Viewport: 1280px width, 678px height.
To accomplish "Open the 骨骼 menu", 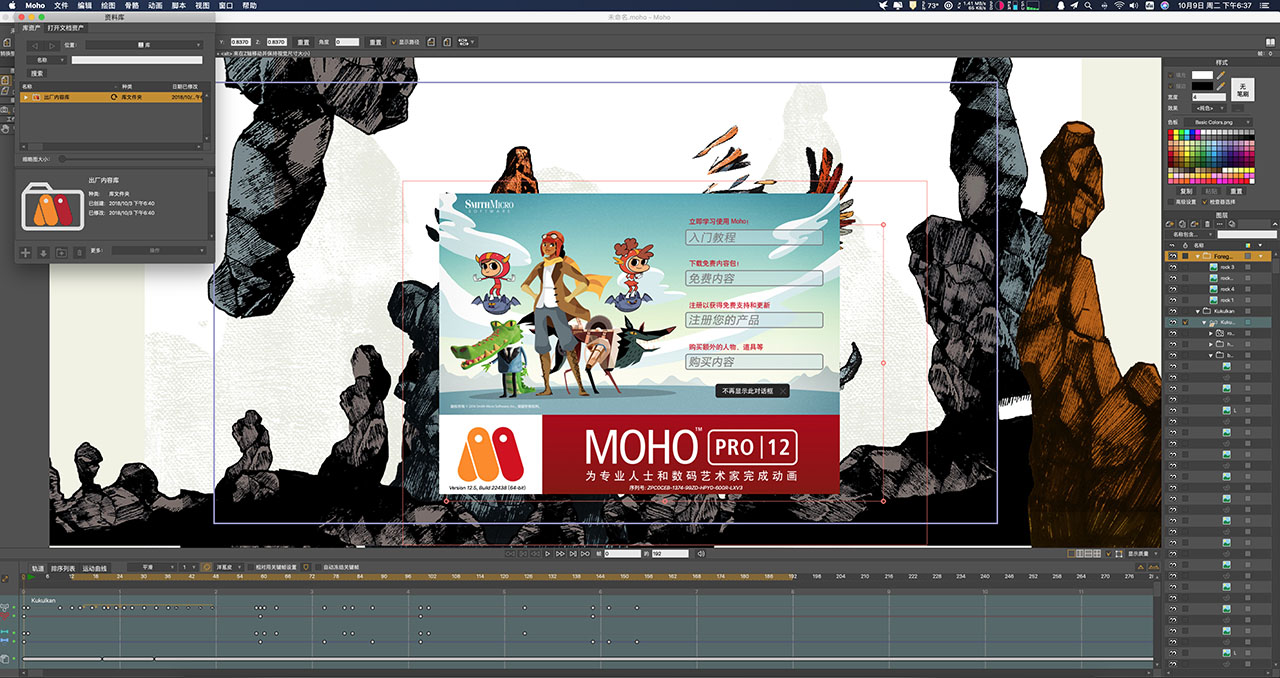I will [132, 5].
